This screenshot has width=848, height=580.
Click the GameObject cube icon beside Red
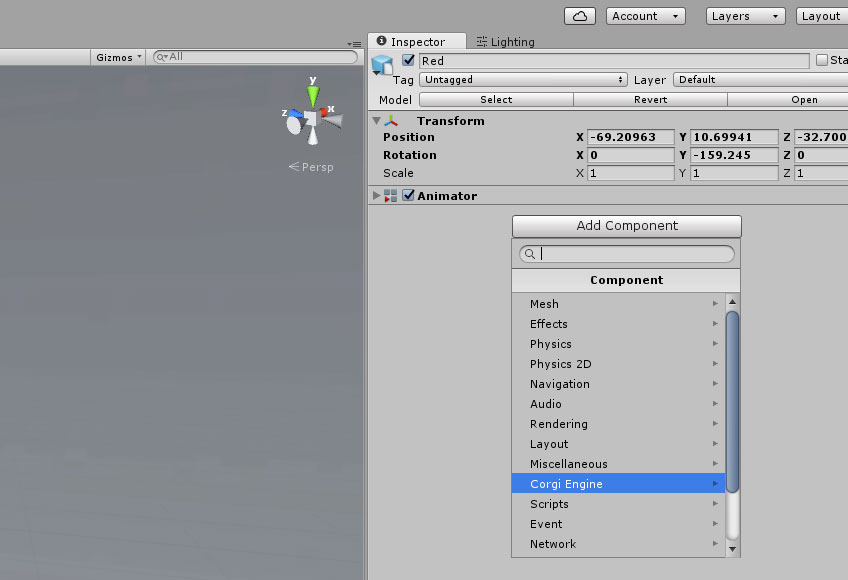click(382, 65)
